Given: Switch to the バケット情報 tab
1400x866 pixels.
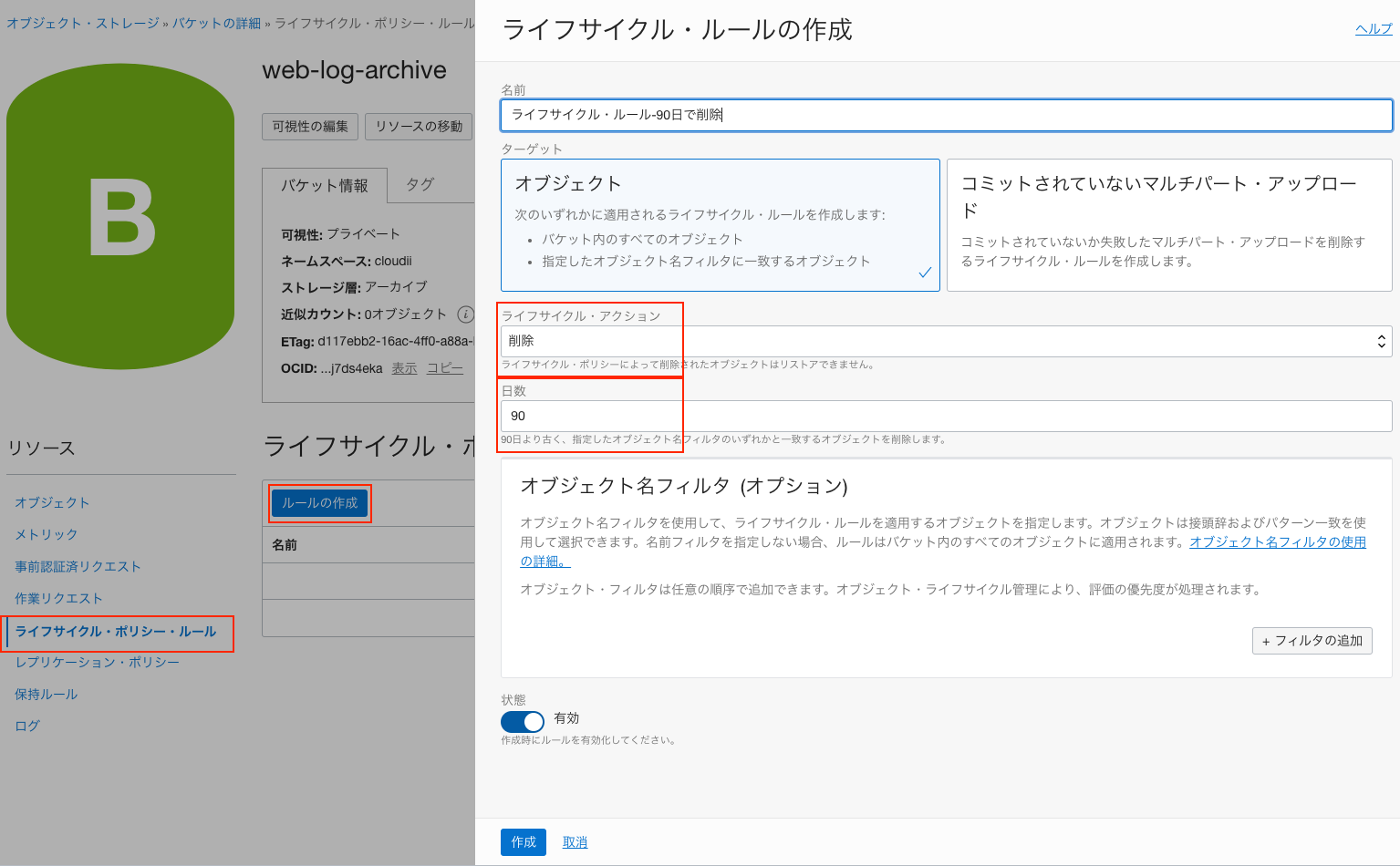Looking at the screenshot, I should 324,185.
